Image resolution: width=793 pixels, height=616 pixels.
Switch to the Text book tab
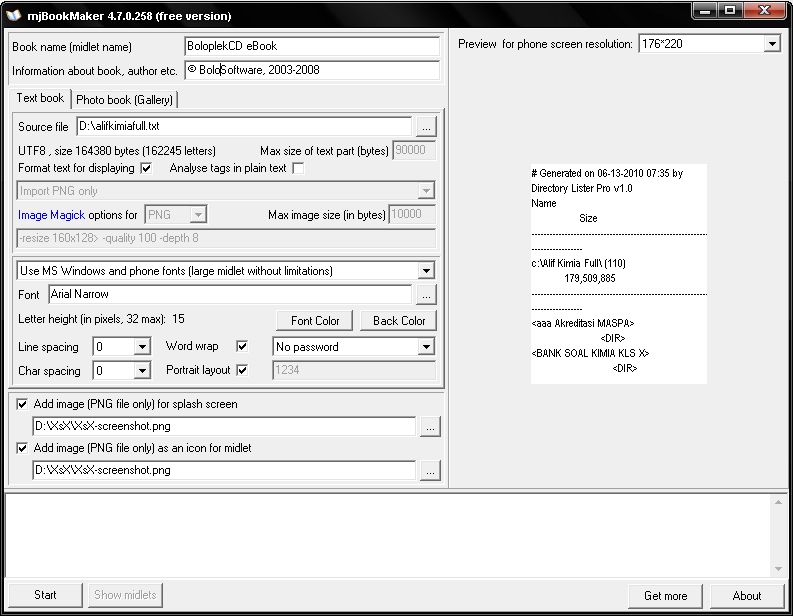click(x=40, y=98)
